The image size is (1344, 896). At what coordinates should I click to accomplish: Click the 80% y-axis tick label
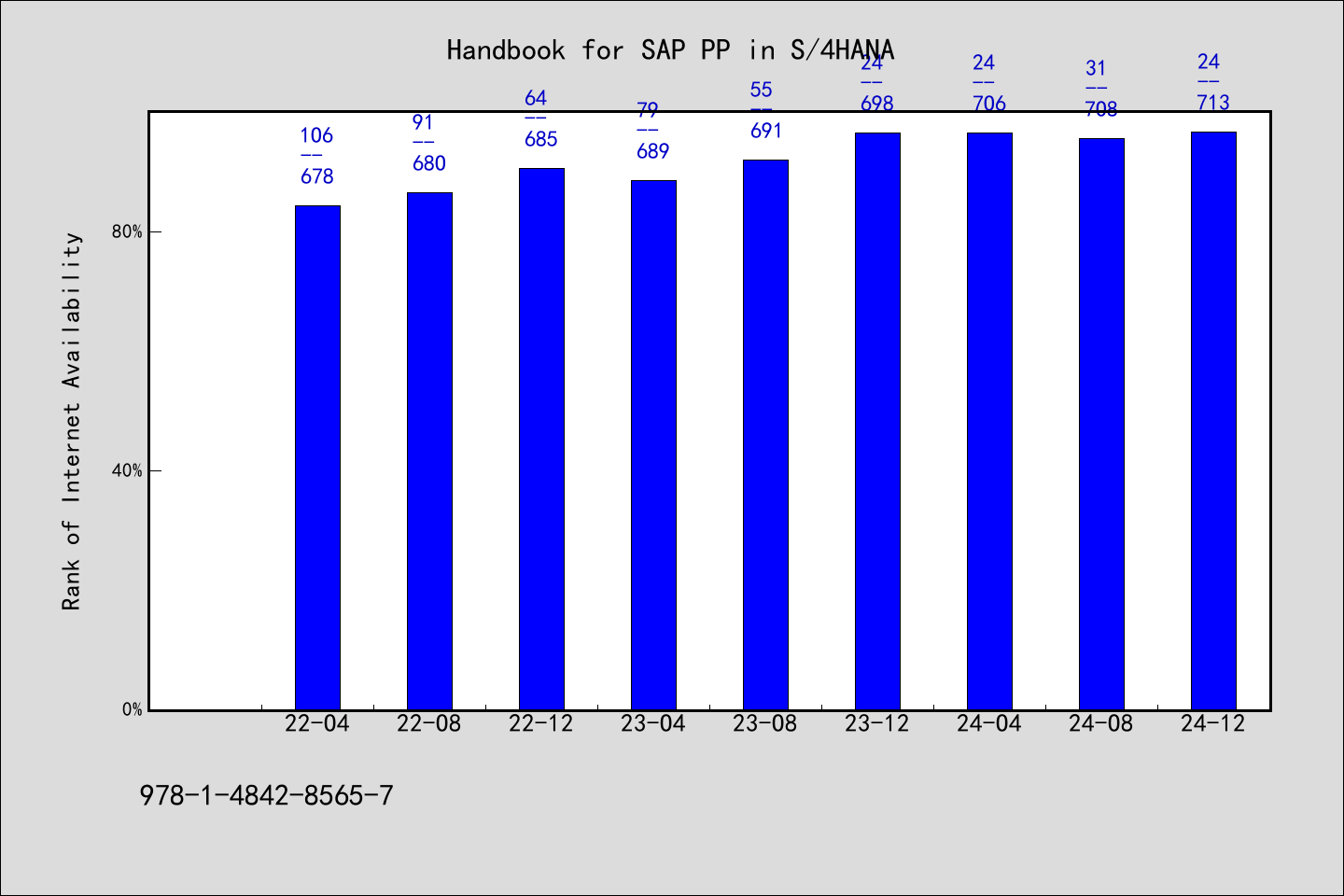click(x=127, y=231)
